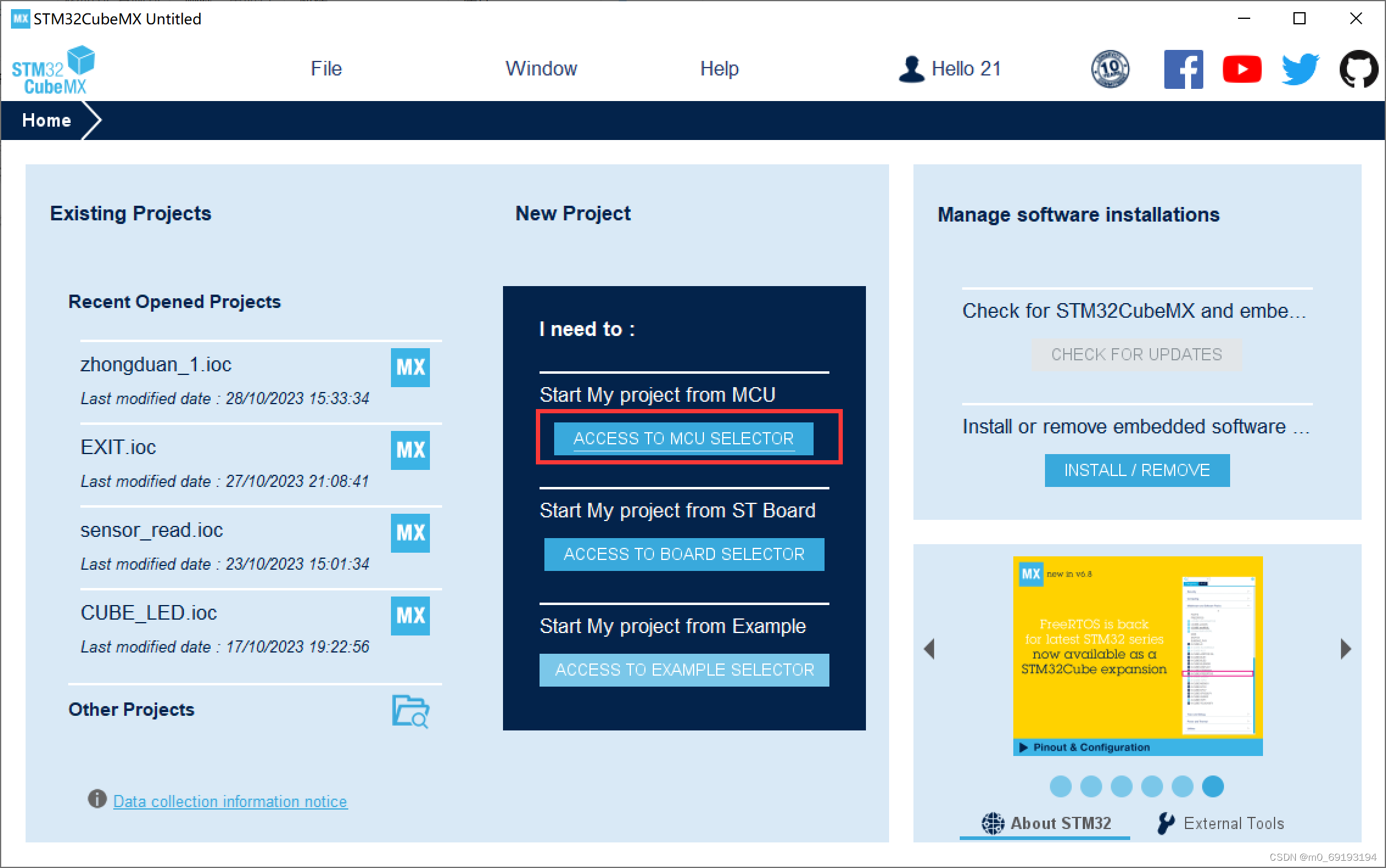
Task: Close the STM32CubeMX window
Action: click(1356, 19)
